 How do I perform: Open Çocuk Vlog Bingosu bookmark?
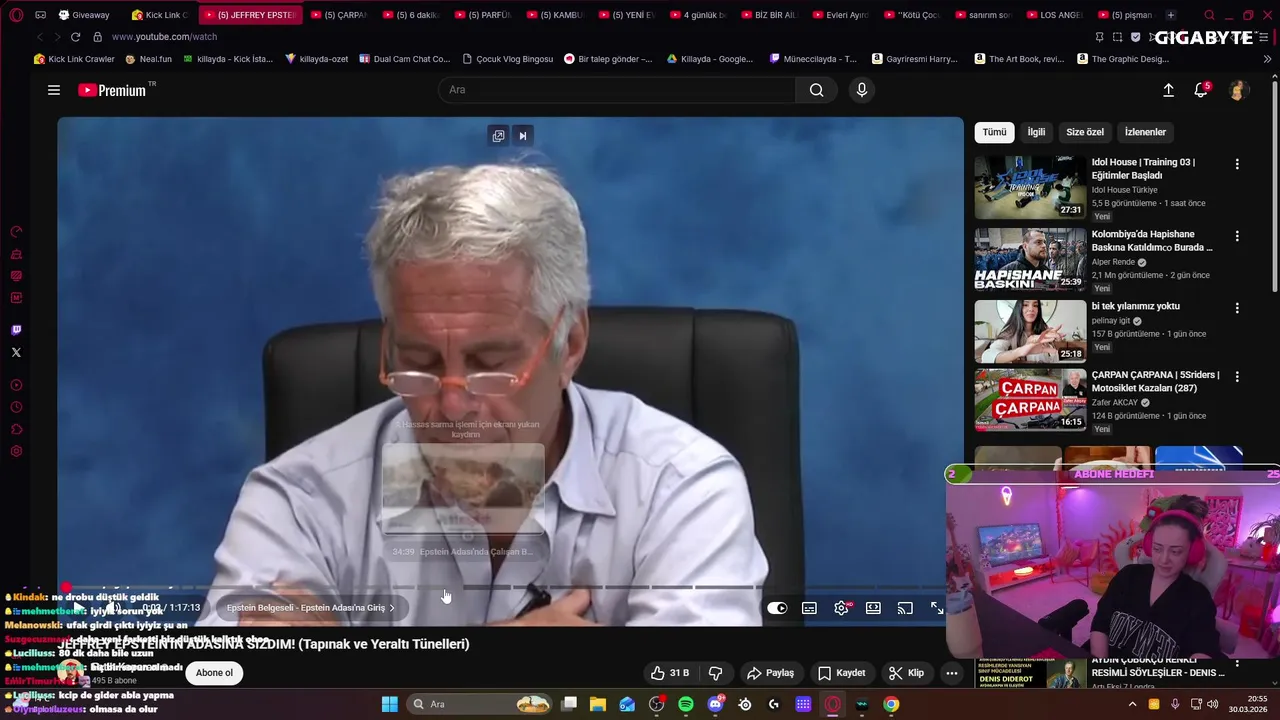(506, 59)
